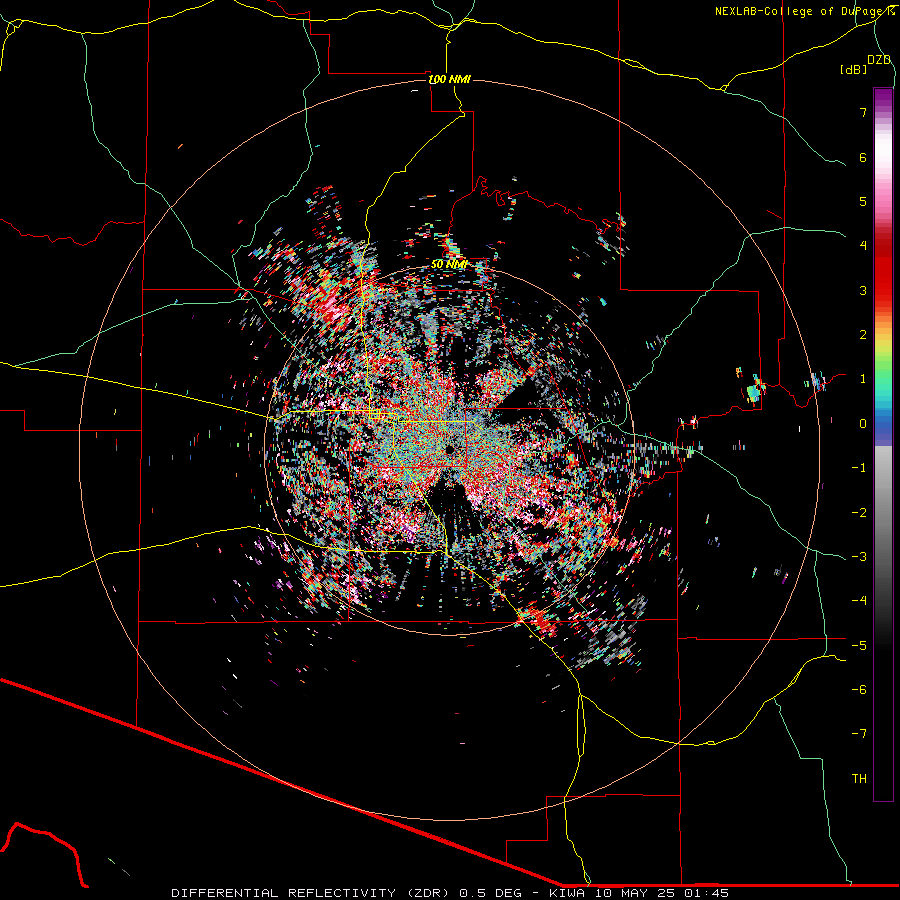Image resolution: width=900 pixels, height=900 pixels.
Task: Click the TH threshold label on legend
Action: click(x=859, y=779)
